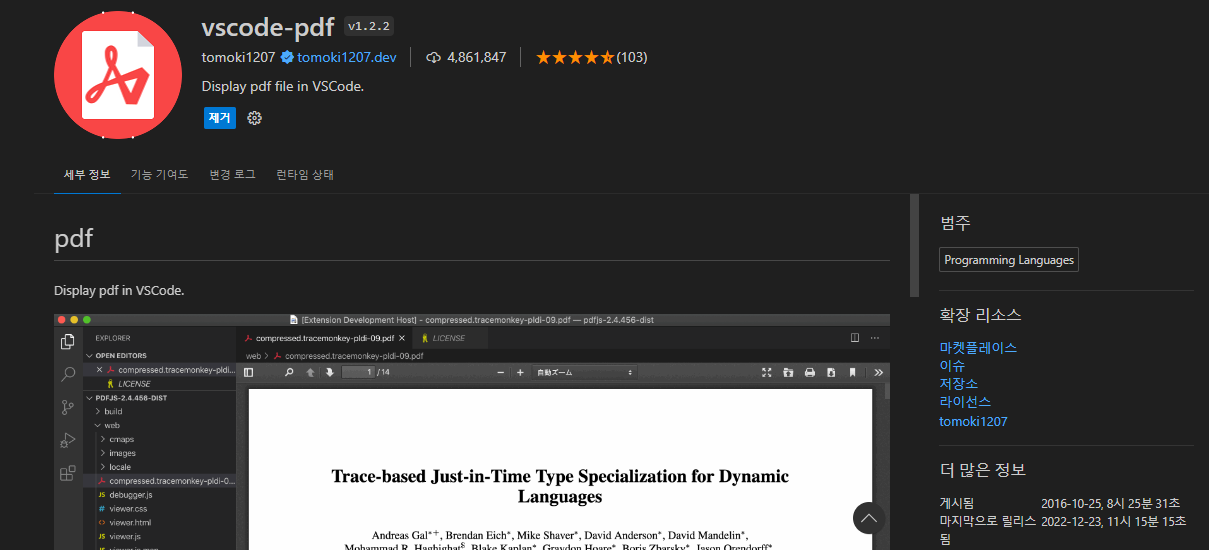Select the Programming Languages category tag
Viewport: 1209px width, 550px height.
(x=1009, y=260)
